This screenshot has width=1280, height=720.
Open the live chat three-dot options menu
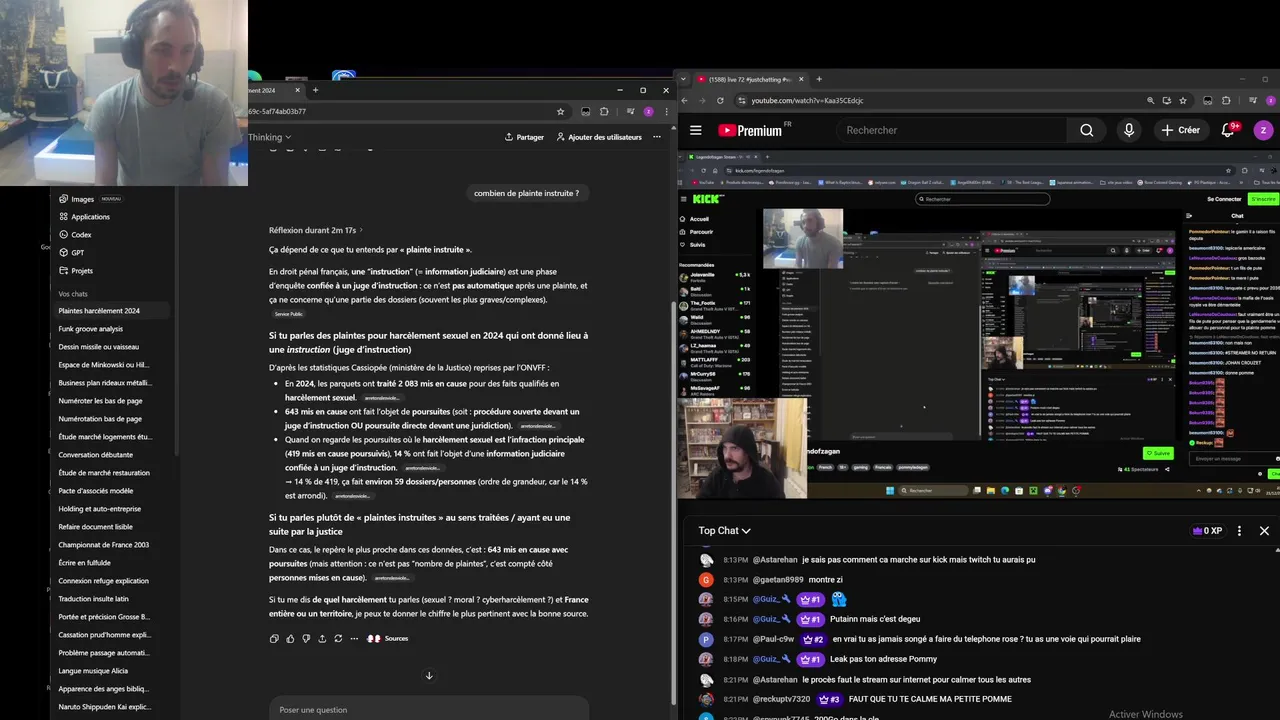coord(1239,531)
